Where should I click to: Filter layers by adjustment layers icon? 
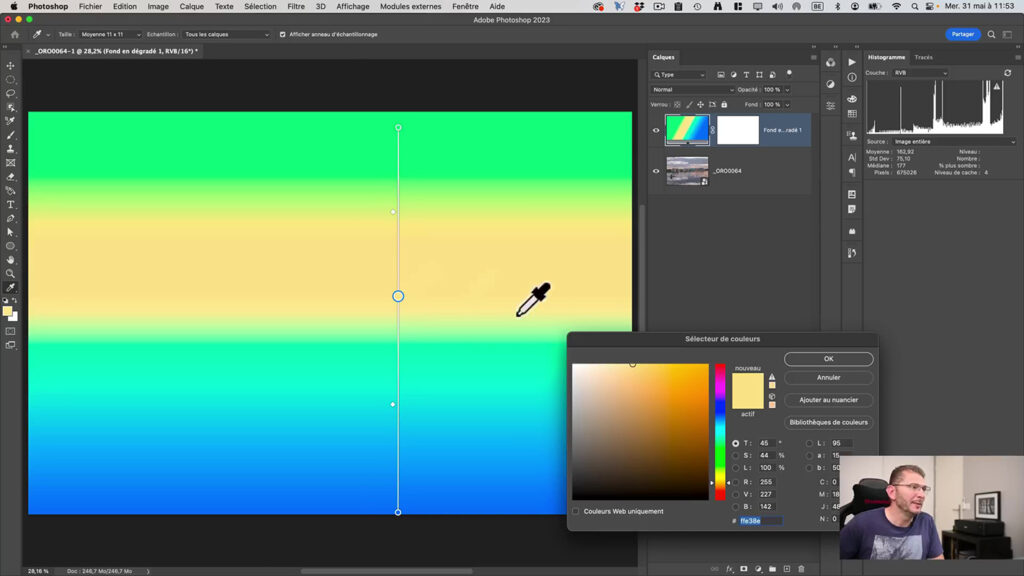(x=733, y=74)
